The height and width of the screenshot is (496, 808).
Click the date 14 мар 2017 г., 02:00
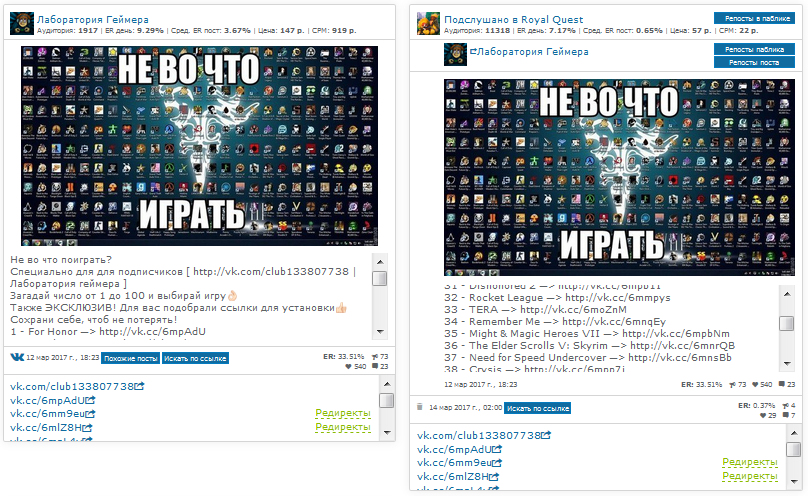(465, 407)
